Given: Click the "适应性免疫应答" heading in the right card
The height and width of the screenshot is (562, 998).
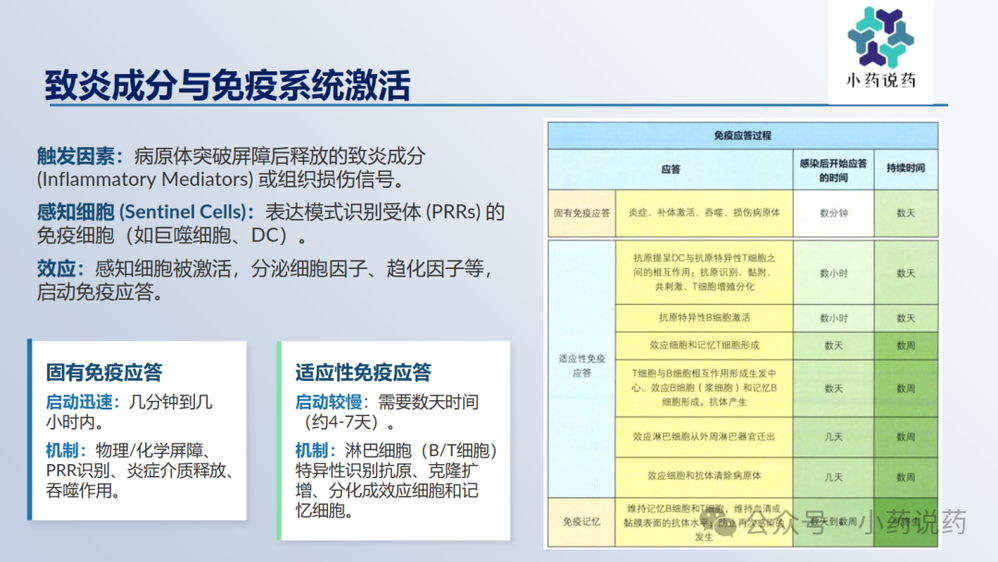Looking at the screenshot, I should click(363, 372).
